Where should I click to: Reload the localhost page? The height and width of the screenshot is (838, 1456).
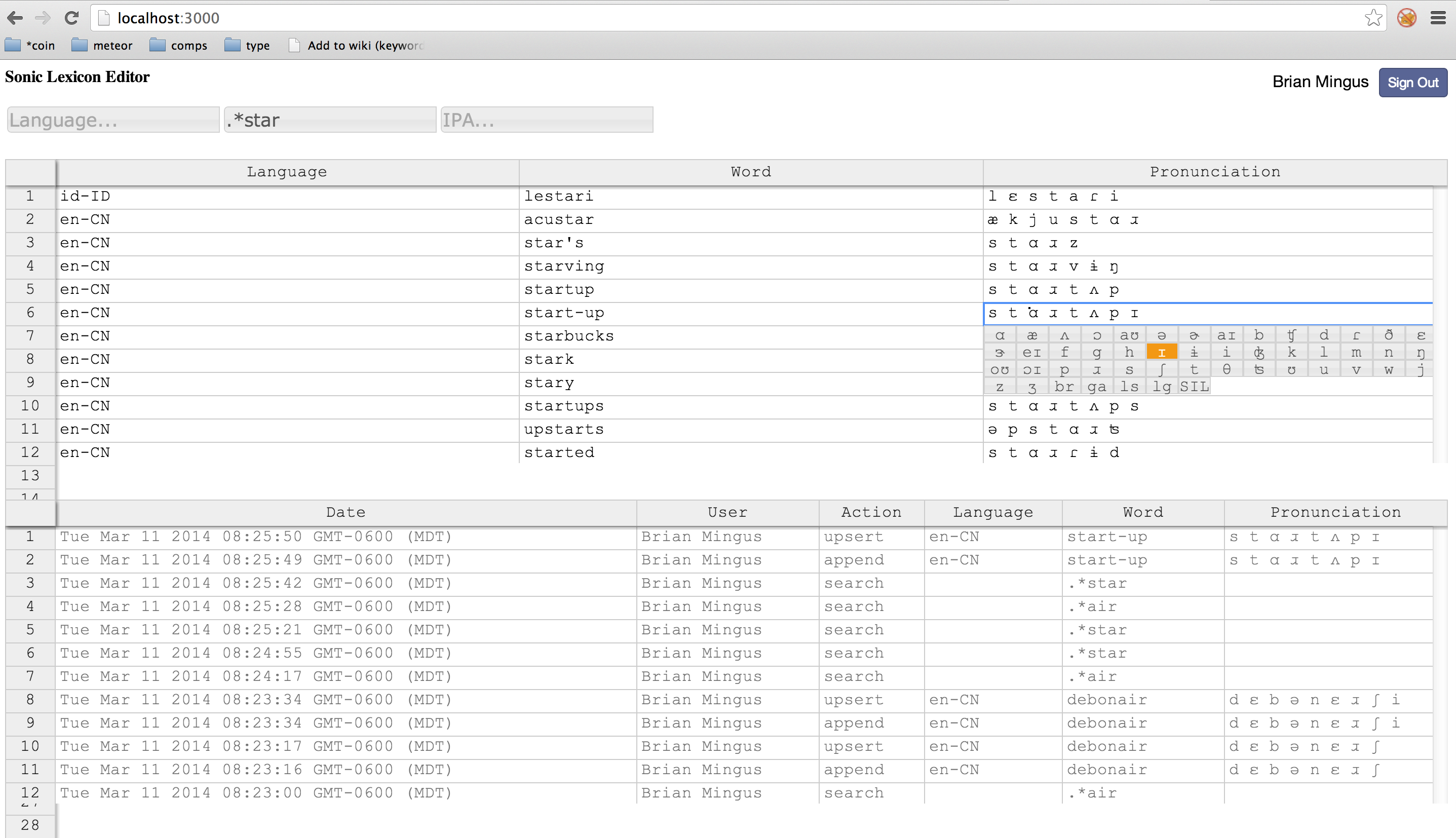pyautogui.click(x=71, y=18)
